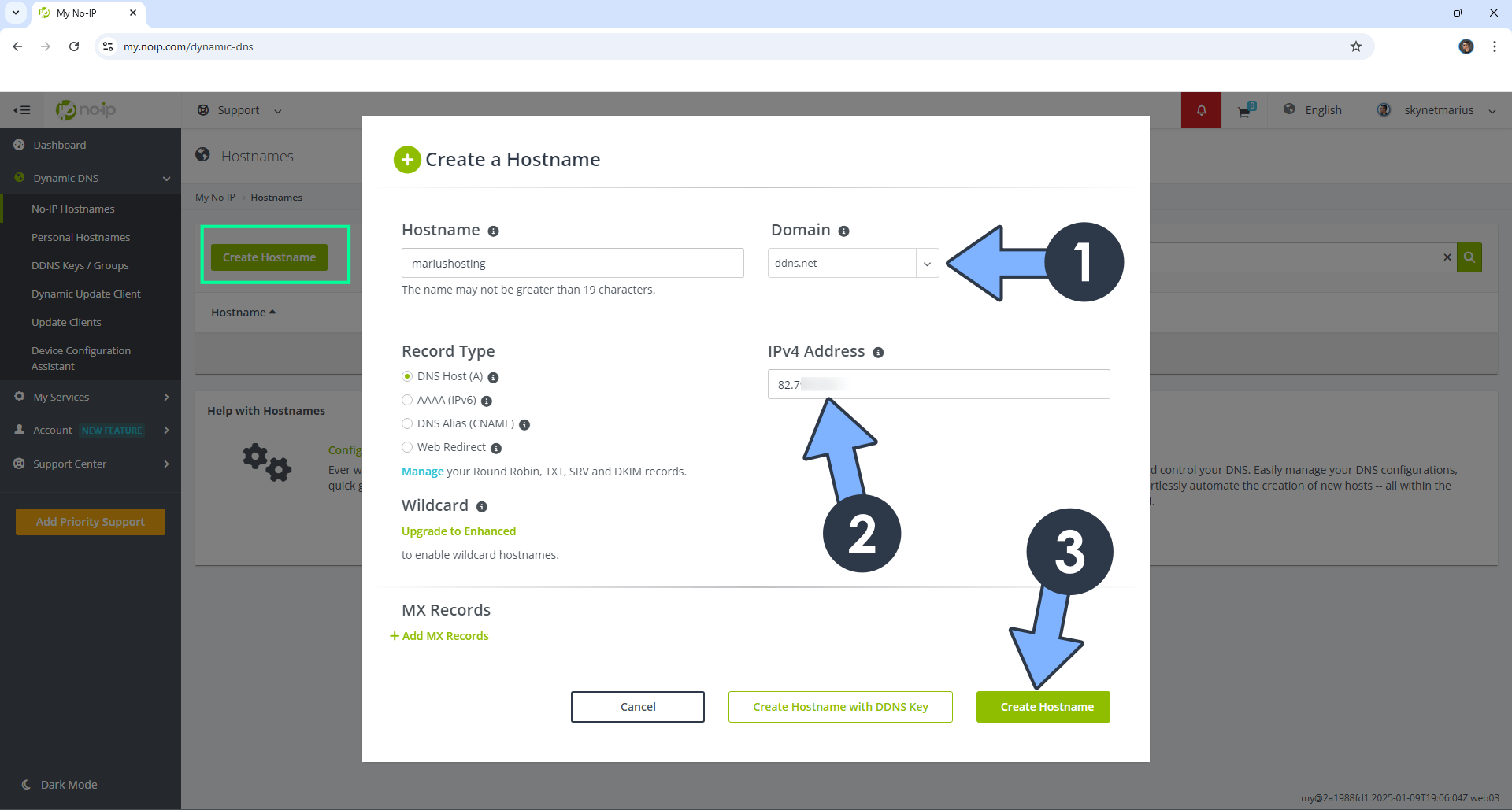Click info icon next to DNS Host (A)
This screenshot has width=1512, height=810.
click(493, 378)
